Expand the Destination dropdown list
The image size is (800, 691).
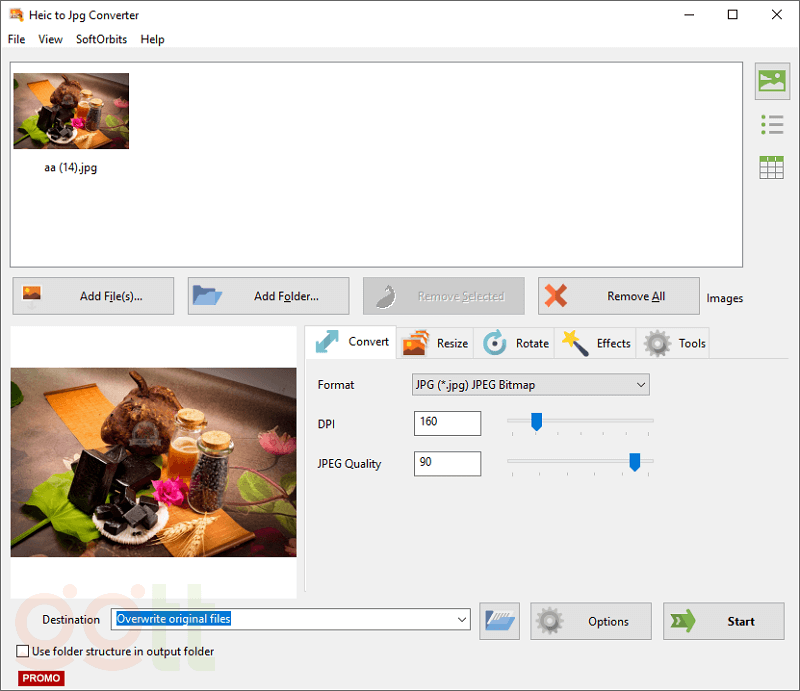coord(461,620)
